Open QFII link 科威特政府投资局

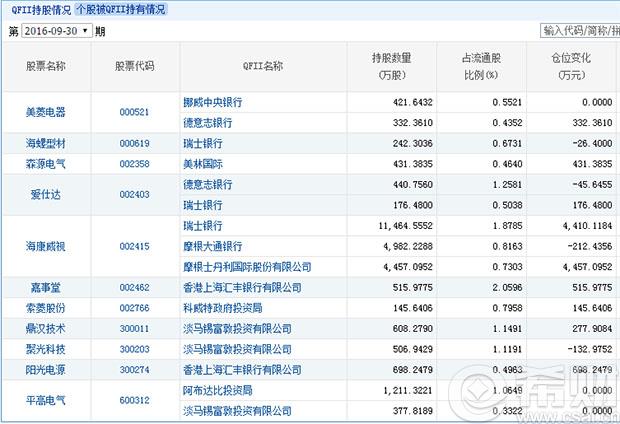(223, 308)
